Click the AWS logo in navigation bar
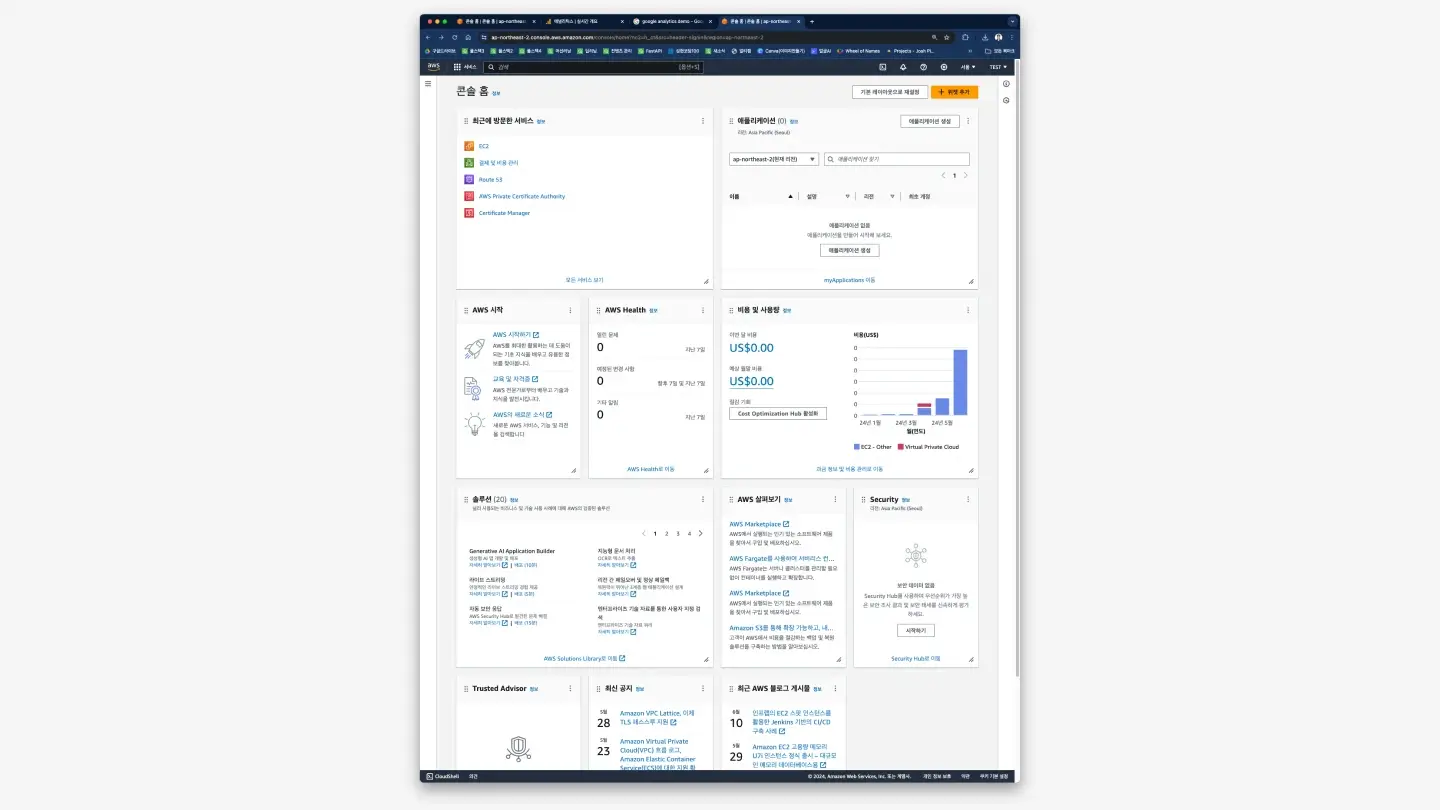Image resolution: width=1440 pixels, height=810 pixels. 433,67
